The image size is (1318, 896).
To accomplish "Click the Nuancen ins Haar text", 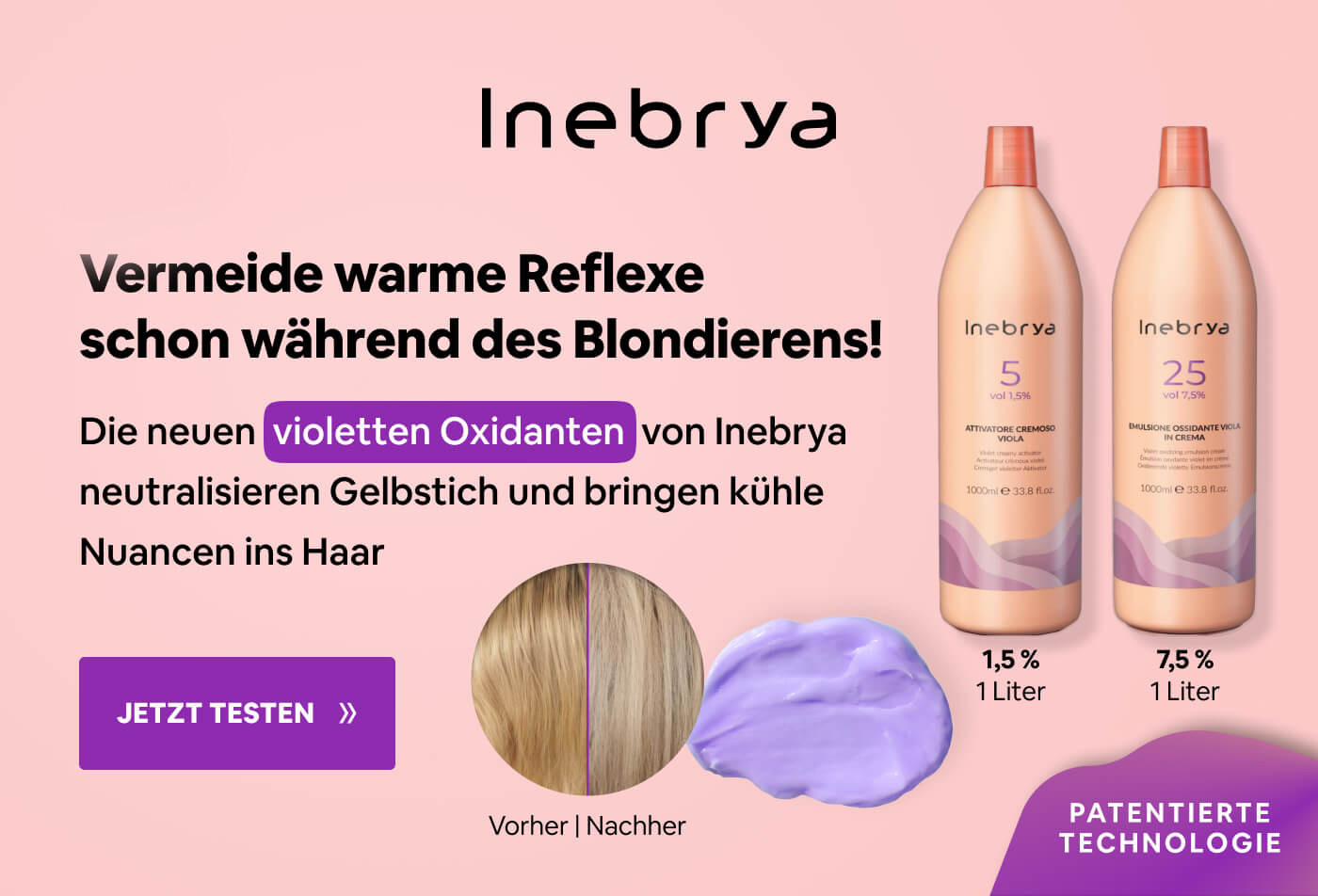I will tap(232, 552).
